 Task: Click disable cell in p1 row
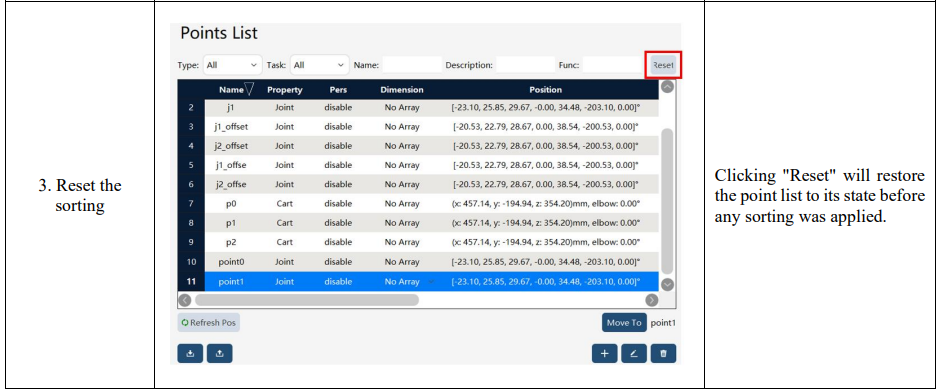click(x=338, y=223)
